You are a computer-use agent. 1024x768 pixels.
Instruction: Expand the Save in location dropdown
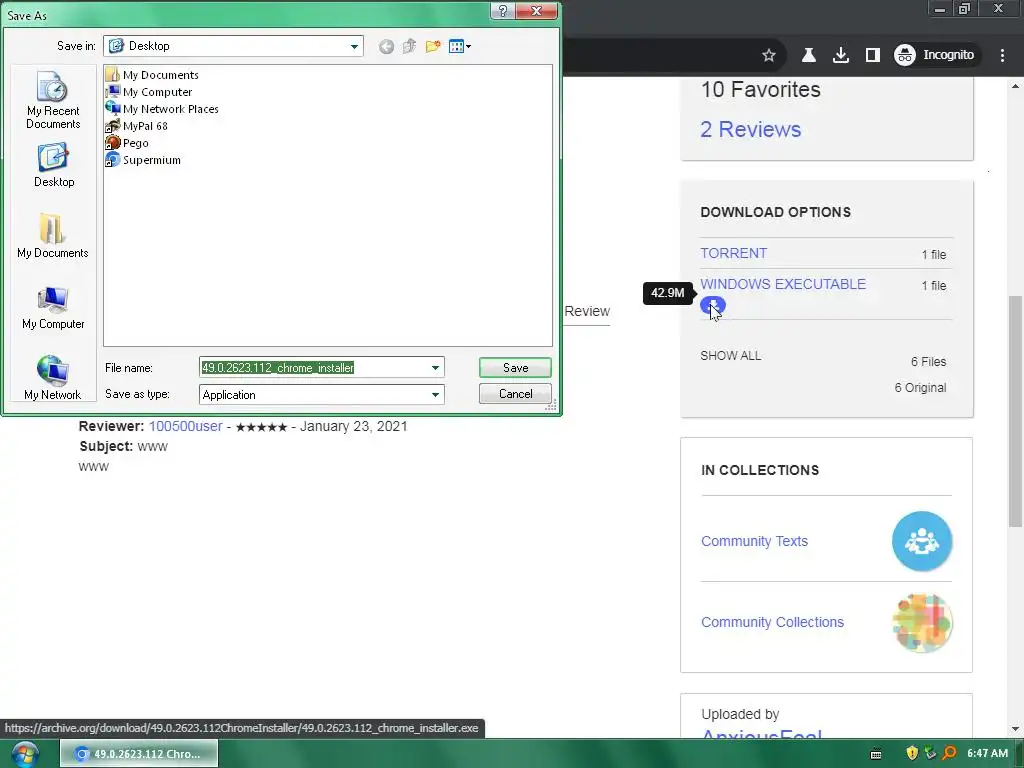click(354, 46)
